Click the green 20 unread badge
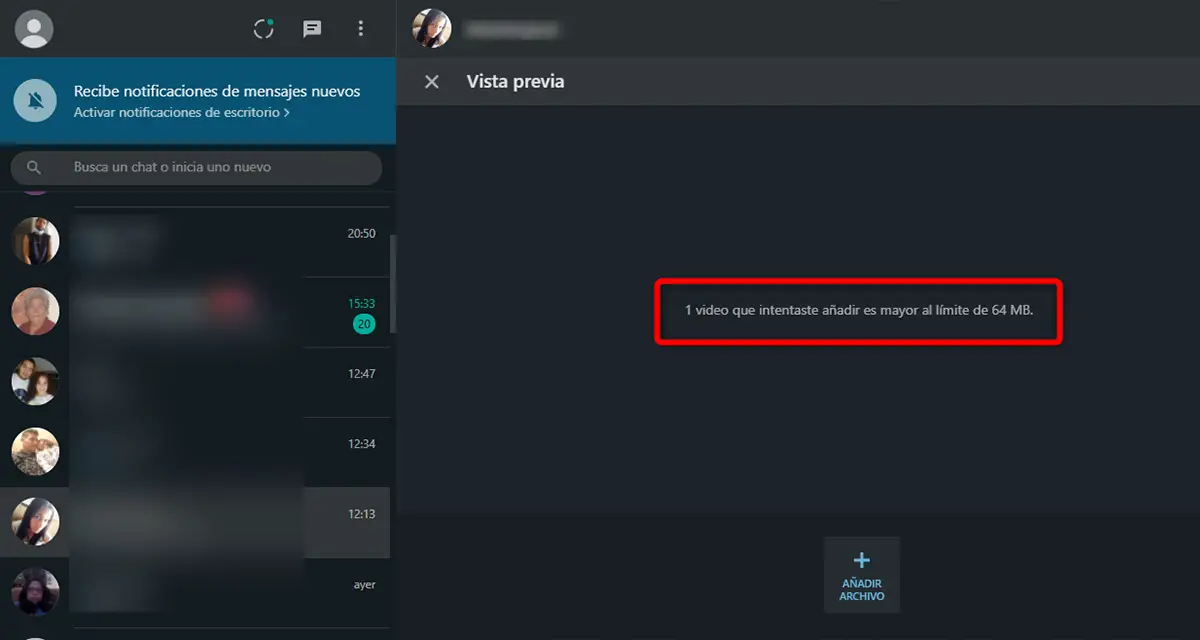This screenshot has height=640, width=1200. pyautogui.click(x=364, y=324)
